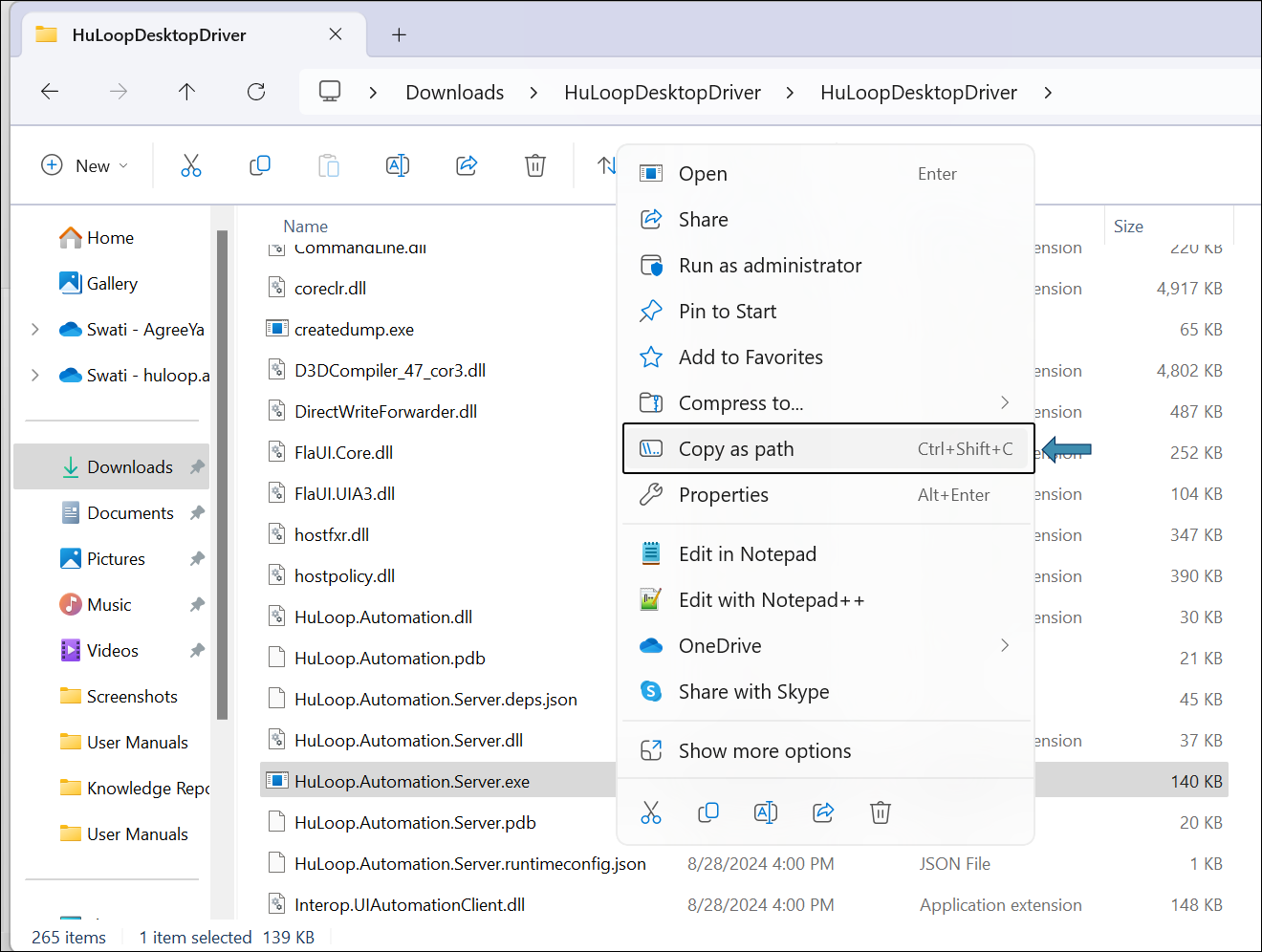This screenshot has width=1262, height=952.
Task: Choose Edit in Notepad
Action: [x=827, y=554]
